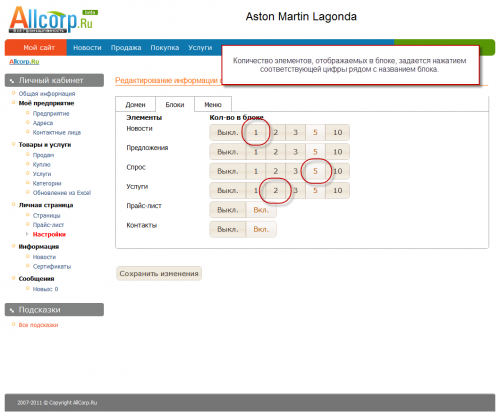Image resolution: width=500 pixels, height=412 pixels.
Task: Set Новости count to 1
Action: 256,133
